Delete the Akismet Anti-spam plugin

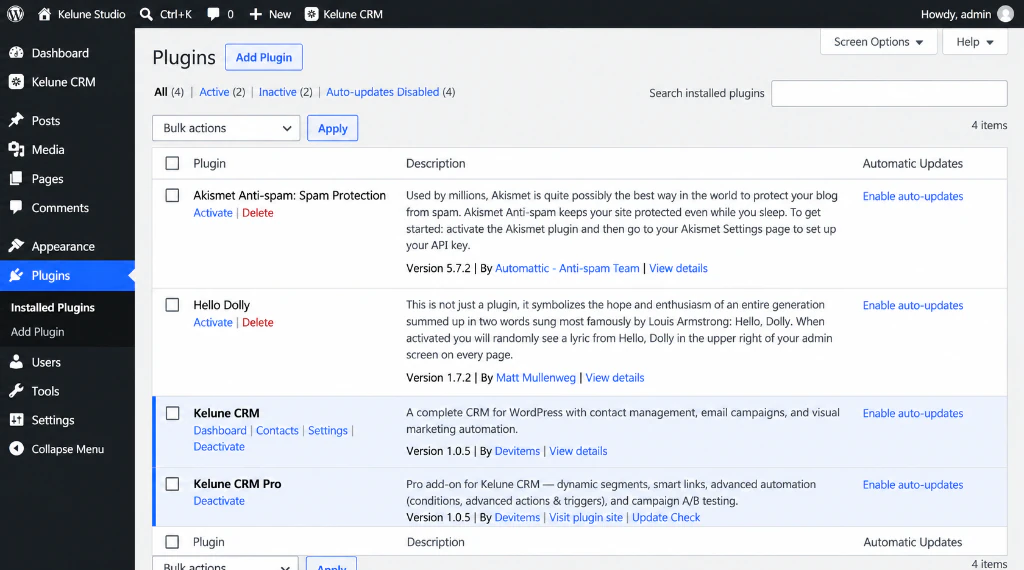point(258,213)
